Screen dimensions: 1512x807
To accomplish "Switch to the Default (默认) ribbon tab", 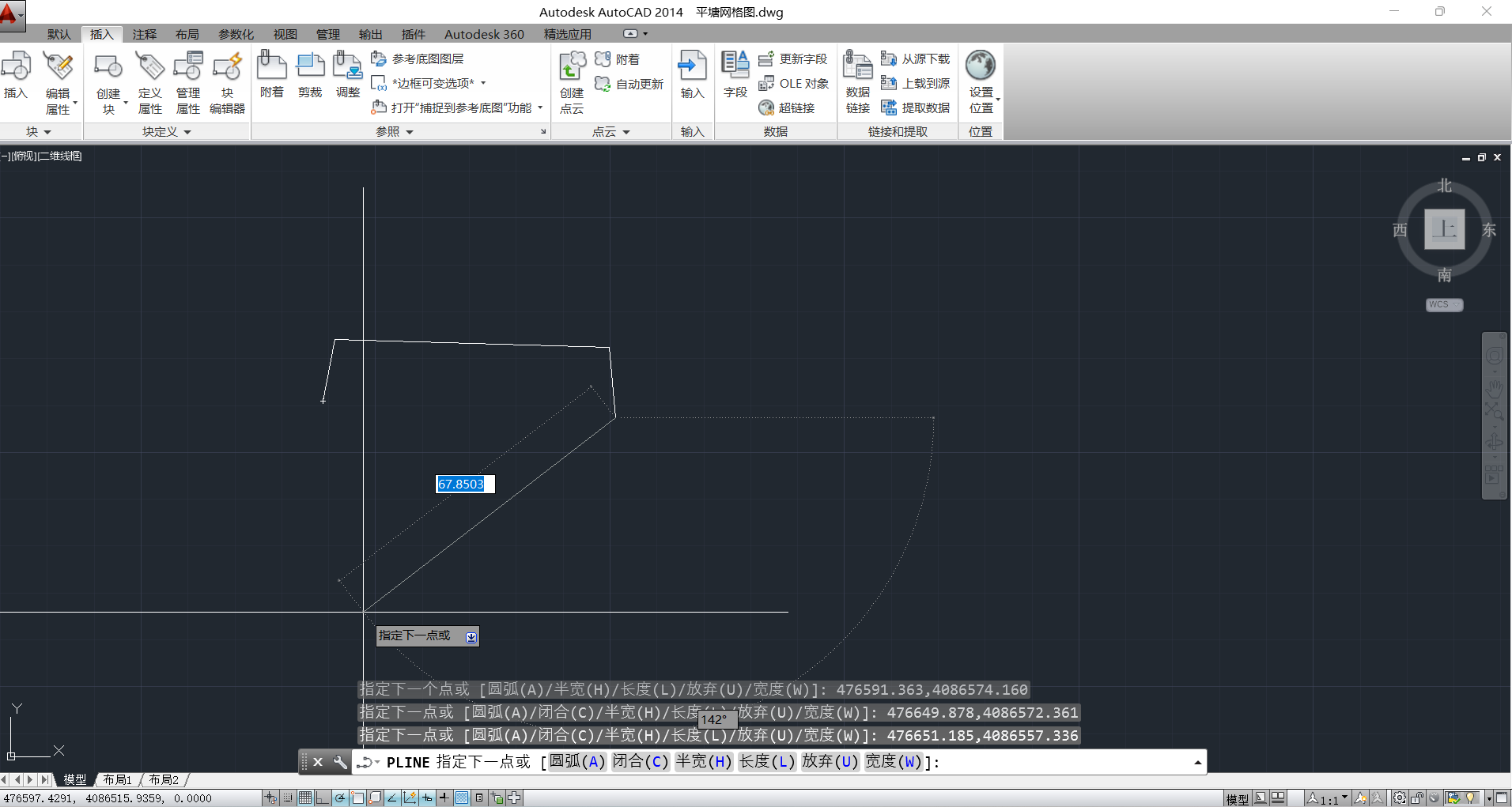I will [x=59, y=34].
